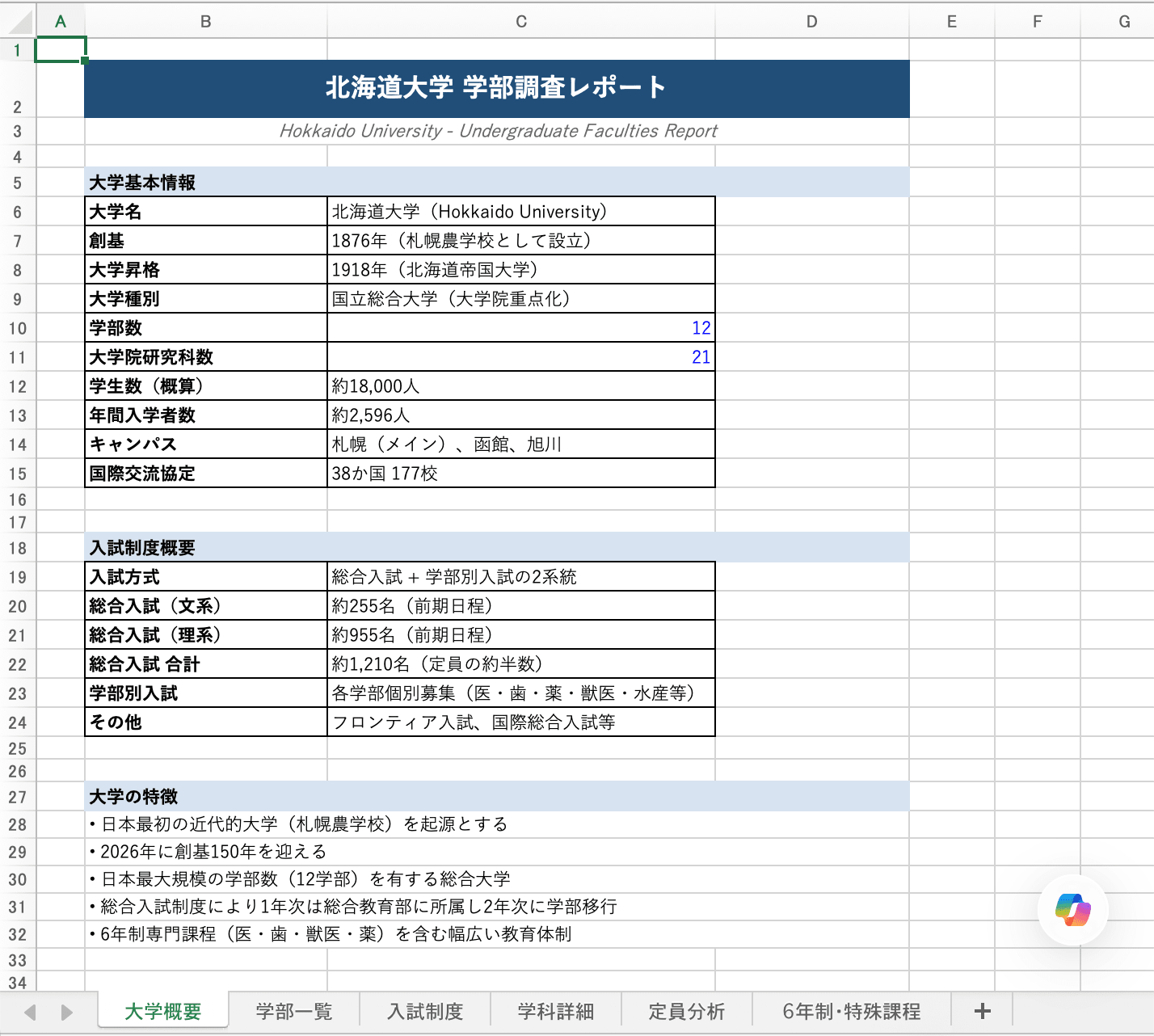Image resolution: width=1154 pixels, height=1036 pixels.
Task: Select cell フロンティア入試、国際総合入試等
Action: [x=521, y=722]
